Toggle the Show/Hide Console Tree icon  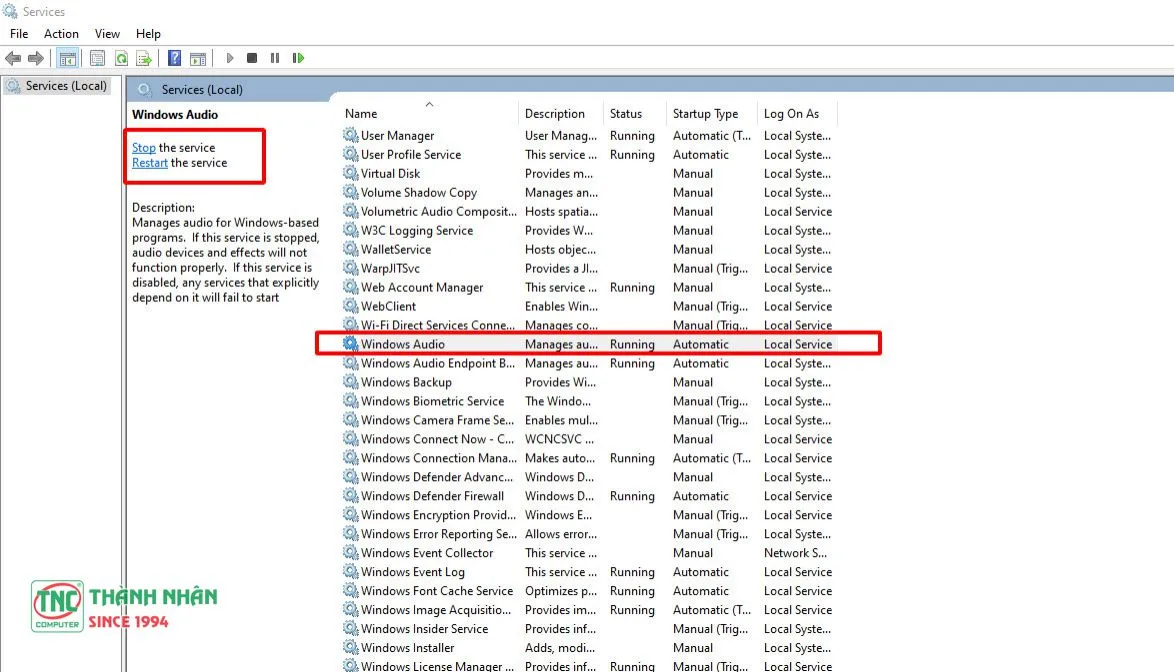(x=67, y=57)
